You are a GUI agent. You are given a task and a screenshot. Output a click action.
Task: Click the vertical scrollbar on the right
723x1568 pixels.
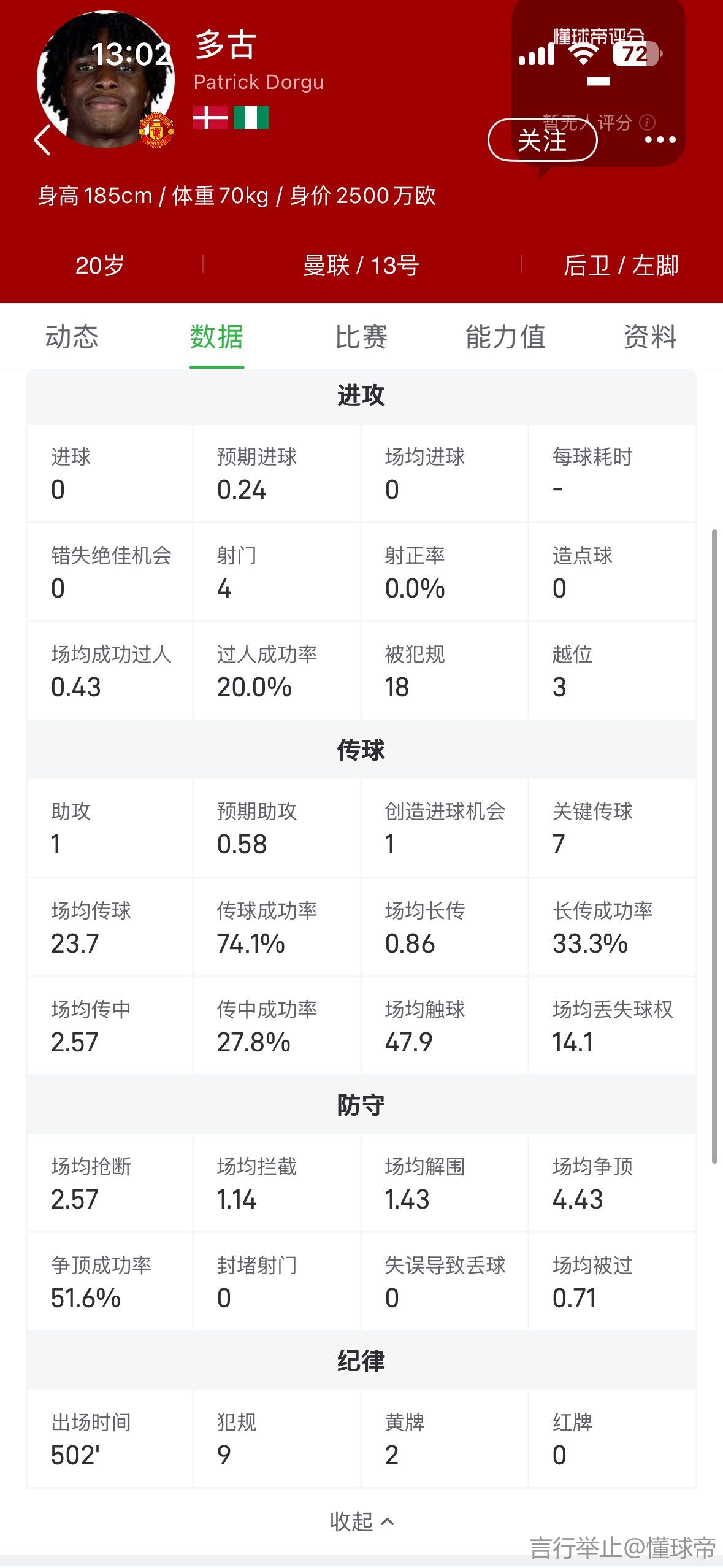[x=714, y=847]
